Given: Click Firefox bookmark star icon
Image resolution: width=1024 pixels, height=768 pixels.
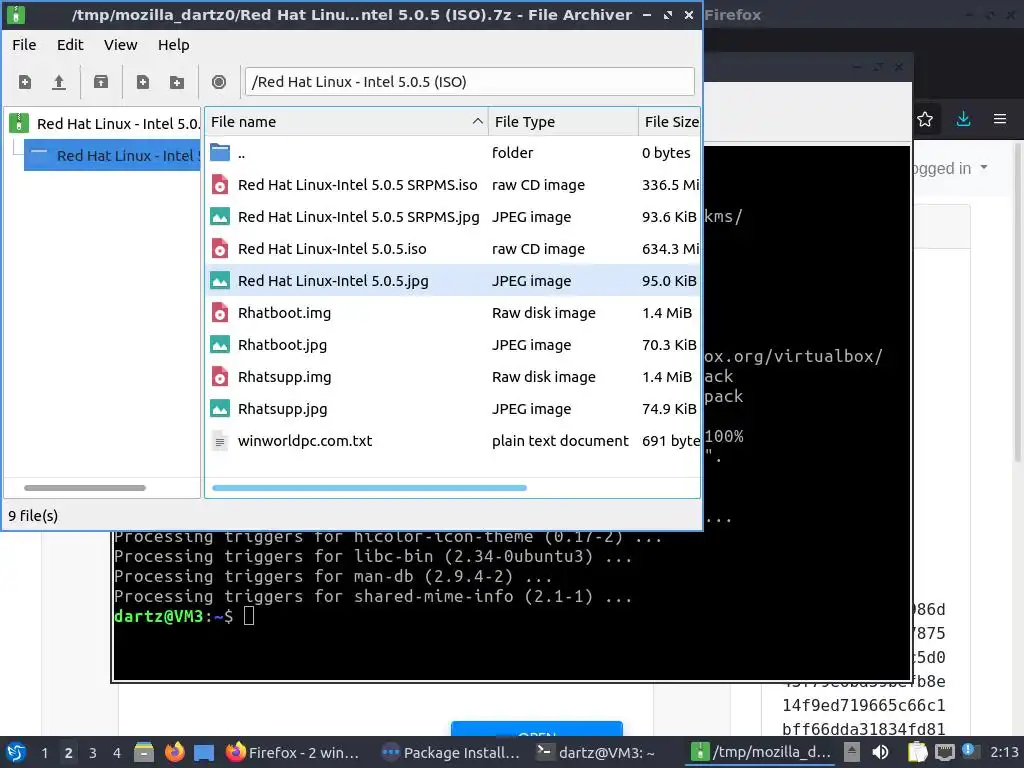Looking at the screenshot, I should [925, 120].
